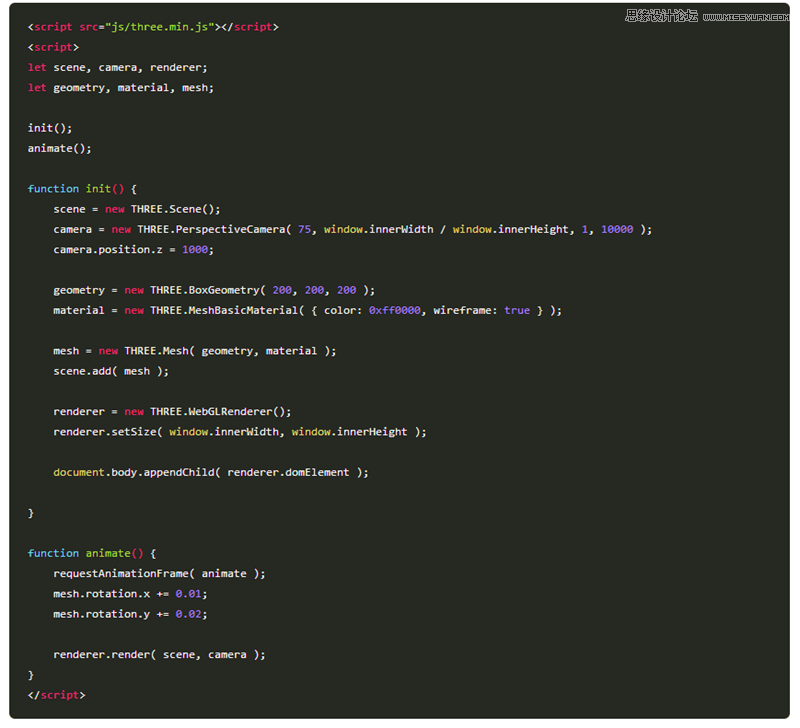Click THREE.WebGLRenderer constructor text

tap(207, 411)
